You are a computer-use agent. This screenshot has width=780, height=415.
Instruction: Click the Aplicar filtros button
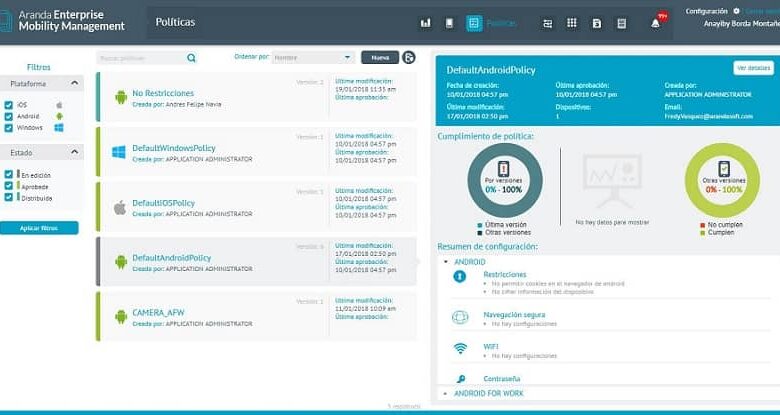tap(39, 228)
